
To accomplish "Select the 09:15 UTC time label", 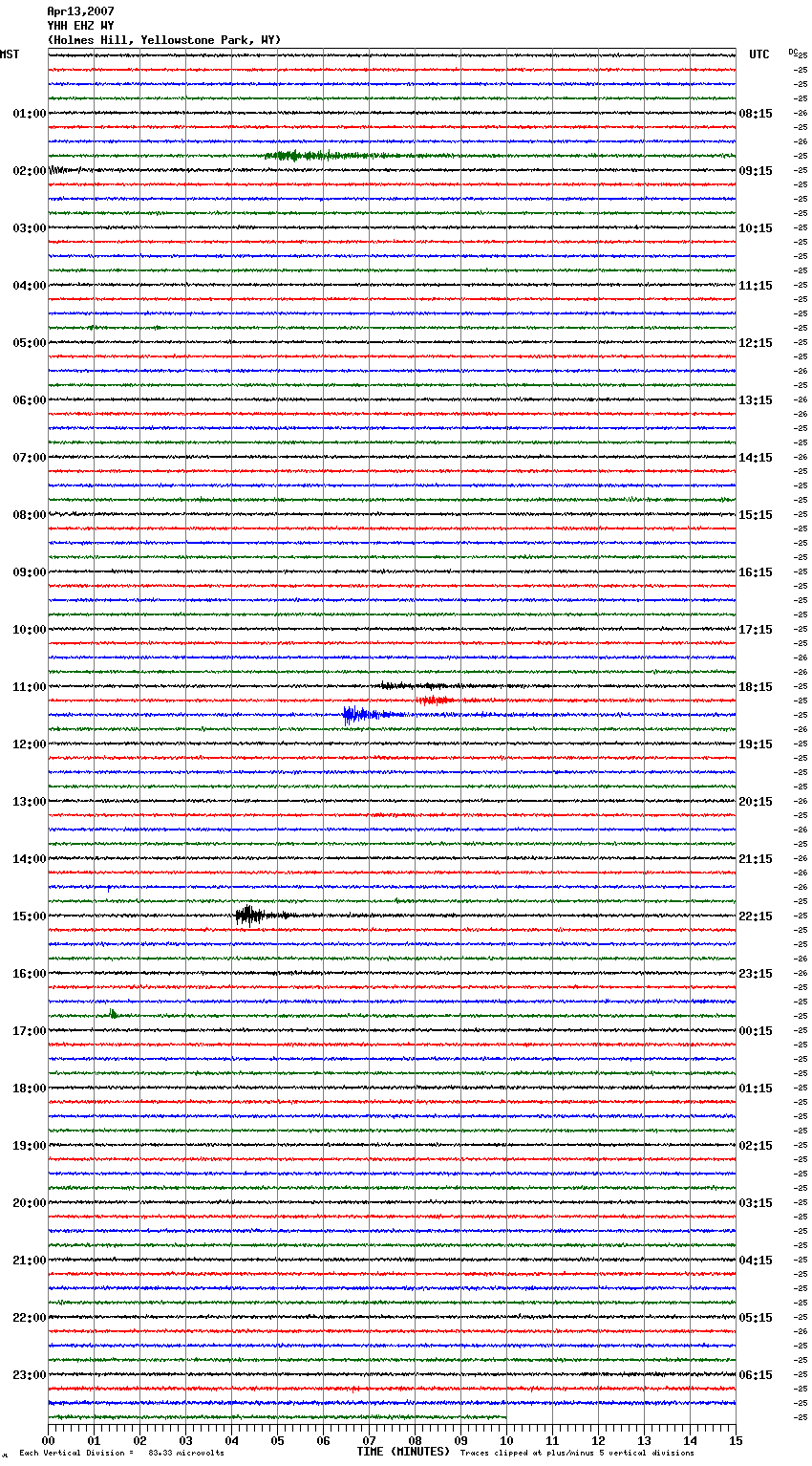I will click(756, 171).
